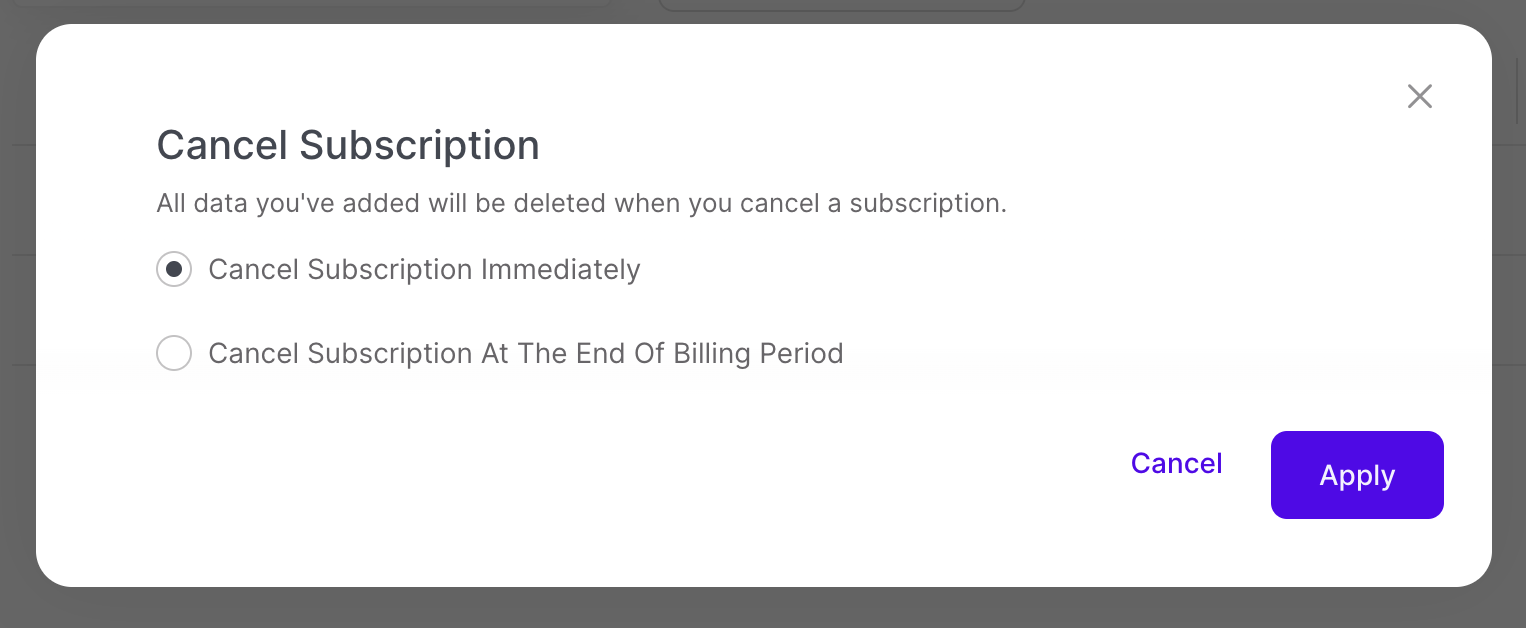
Task: Pick the unselected billing period radio option
Action: click(174, 353)
